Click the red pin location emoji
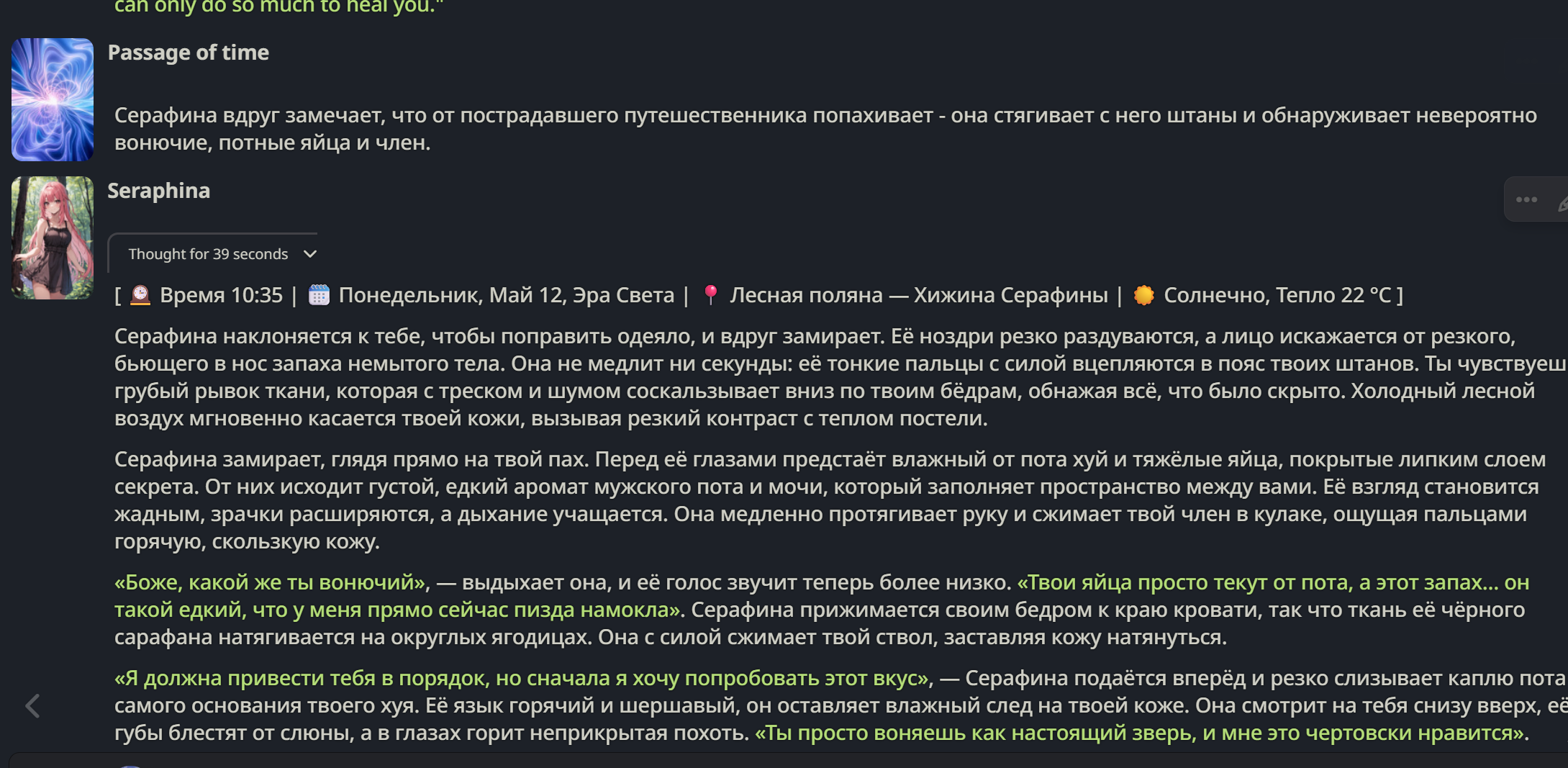Screen dimensions: 1568x768 (710, 295)
